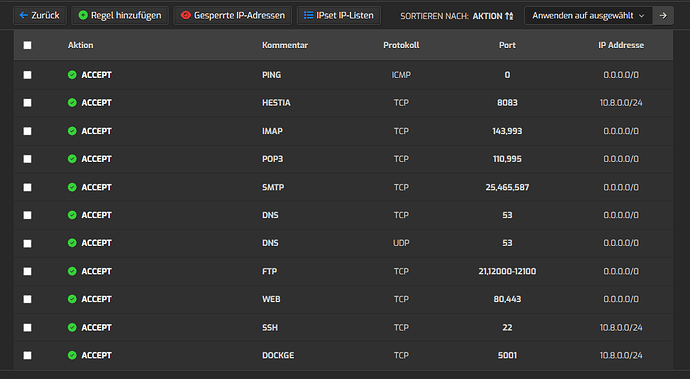
Task: Open the Anwenden auf ausgewählt dropdown
Action: [589, 16]
